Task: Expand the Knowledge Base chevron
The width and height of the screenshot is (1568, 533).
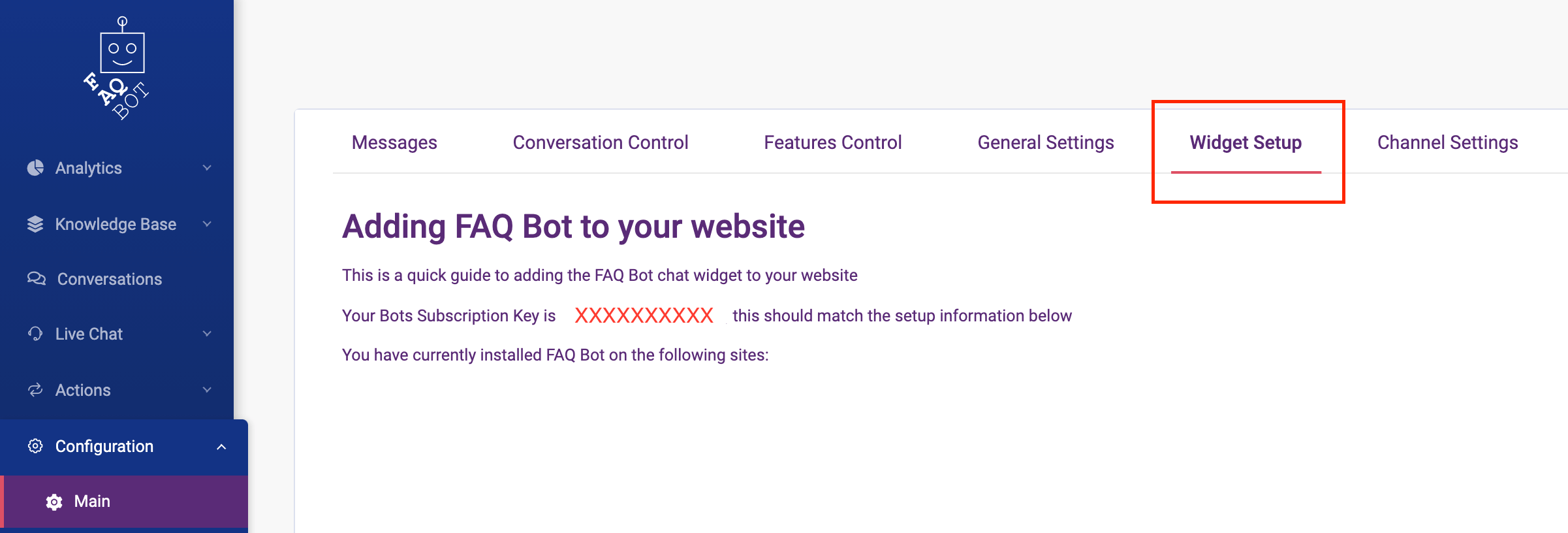Action: pyautogui.click(x=207, y=224)
